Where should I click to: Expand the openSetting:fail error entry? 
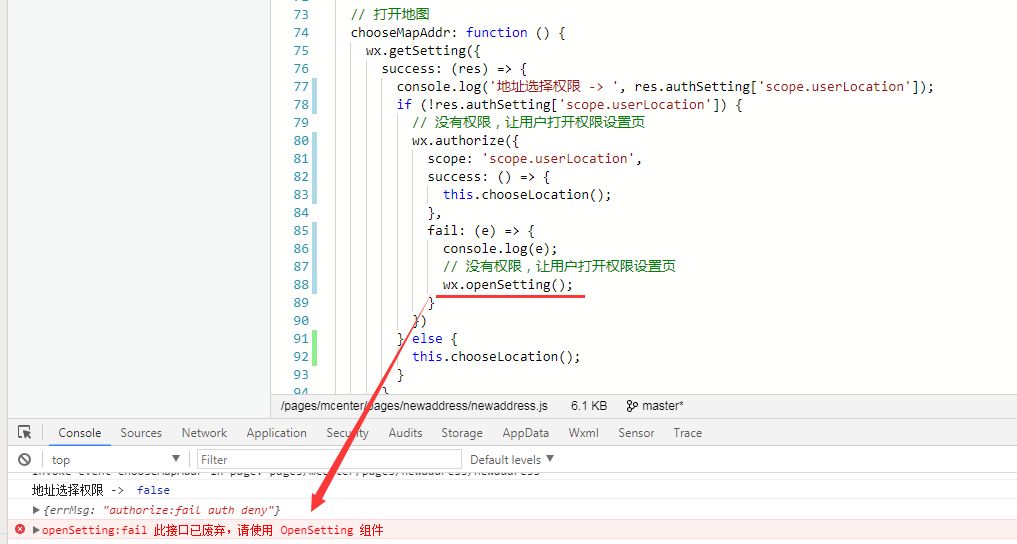(36, 530)
